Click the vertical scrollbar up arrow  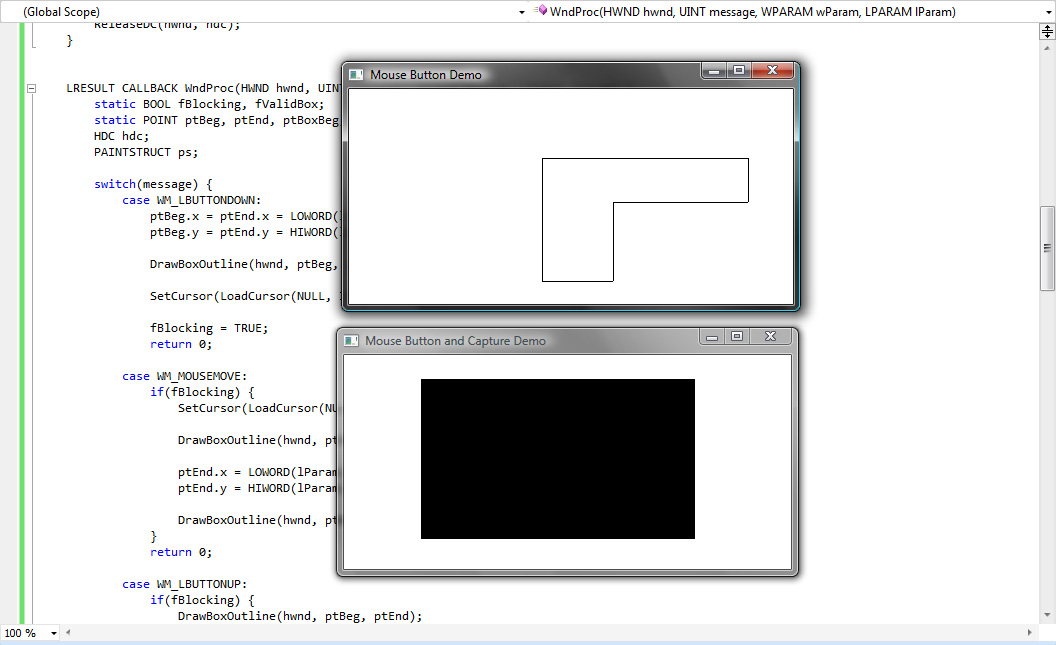[1047, 48]
